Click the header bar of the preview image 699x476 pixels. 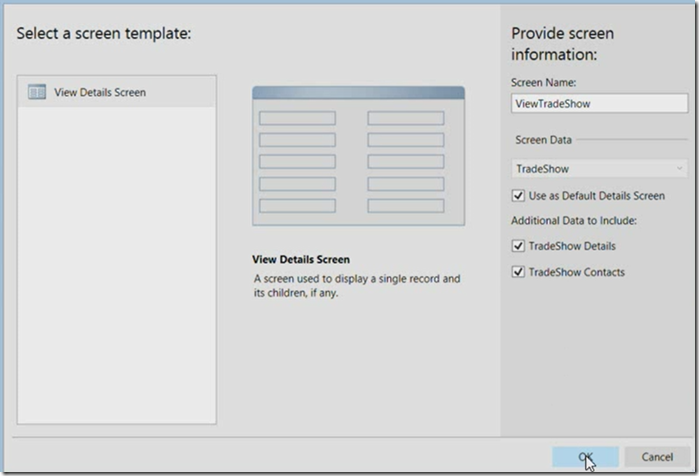point(357,92)
